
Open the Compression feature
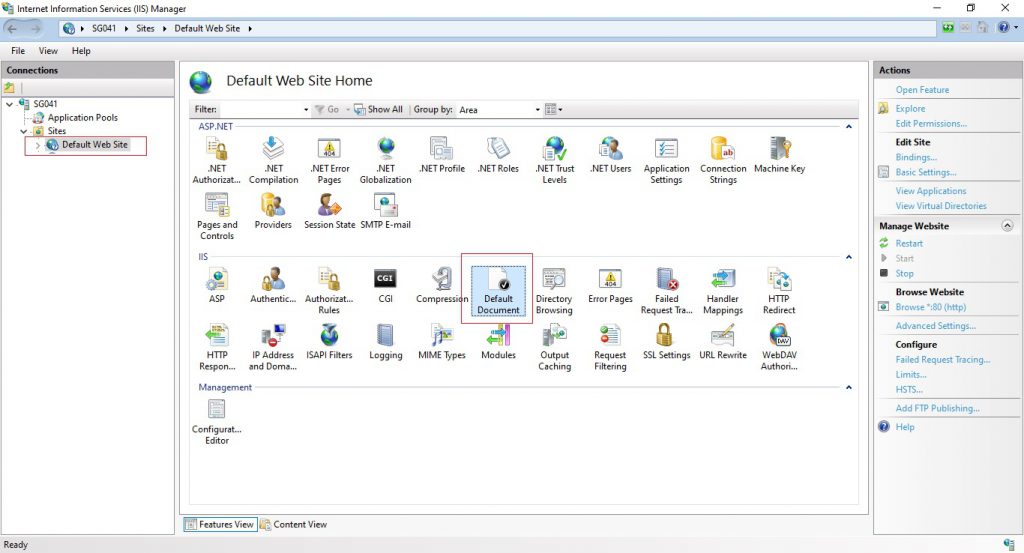(x=442, y=285)
